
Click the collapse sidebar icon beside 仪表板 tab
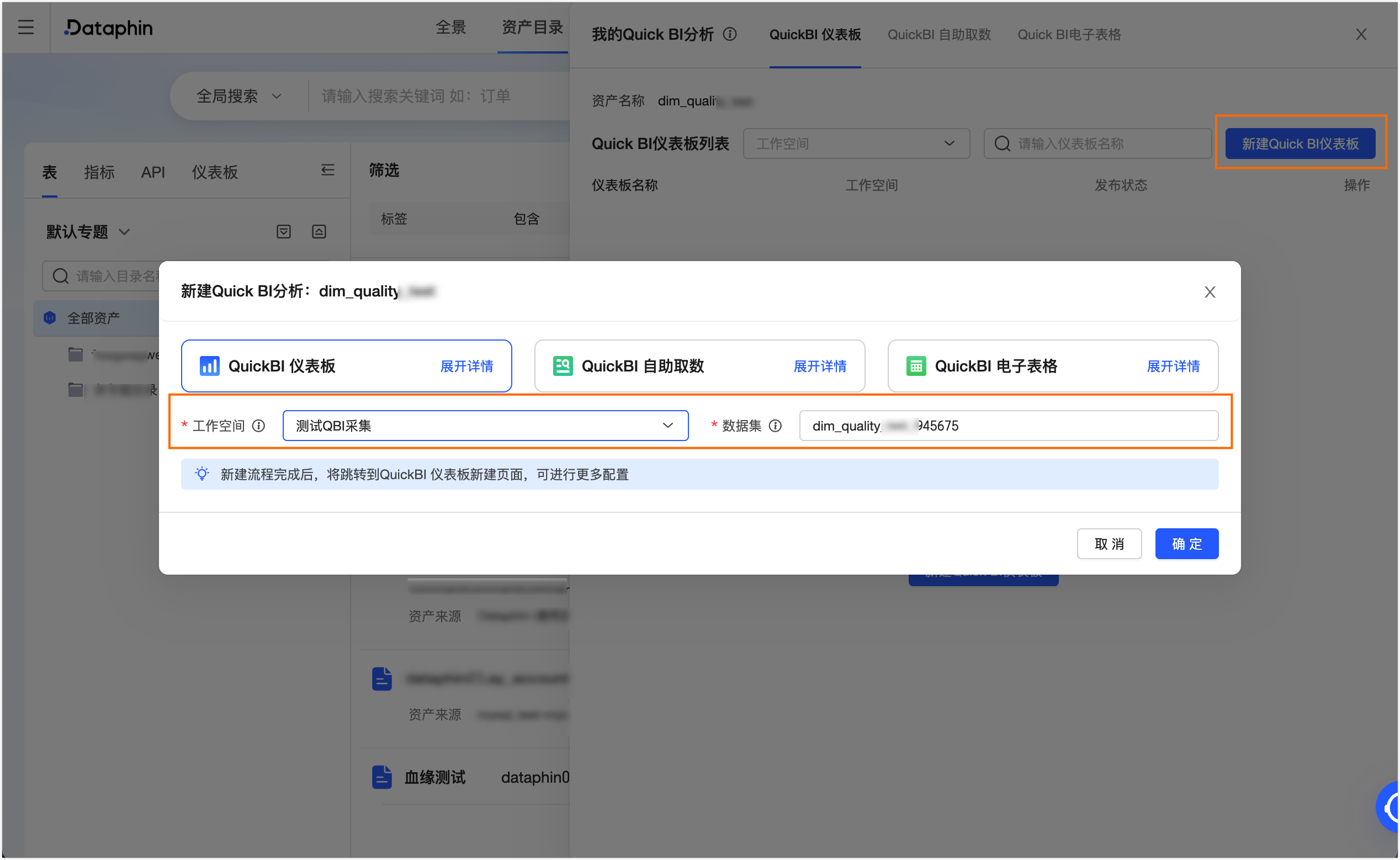tap(328, 170)
